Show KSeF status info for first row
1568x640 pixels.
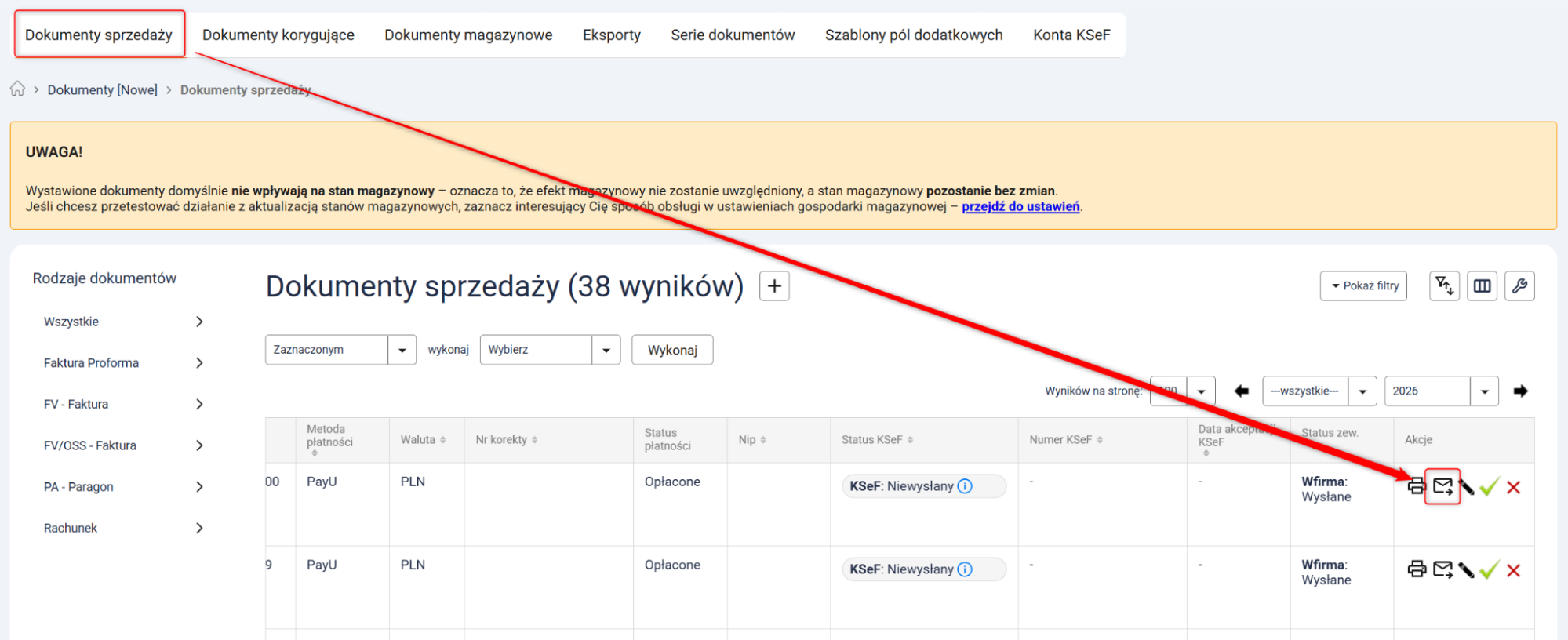pos(966,486)
